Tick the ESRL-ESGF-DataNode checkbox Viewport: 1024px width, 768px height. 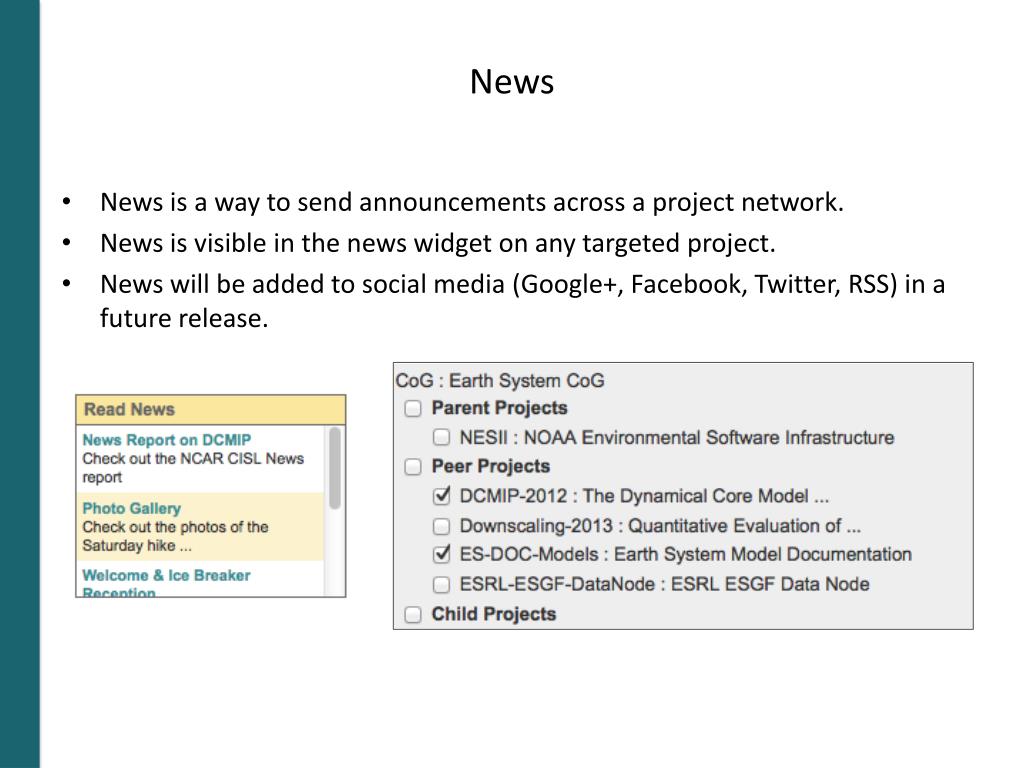pyautogui.click(x=441, y=584)
